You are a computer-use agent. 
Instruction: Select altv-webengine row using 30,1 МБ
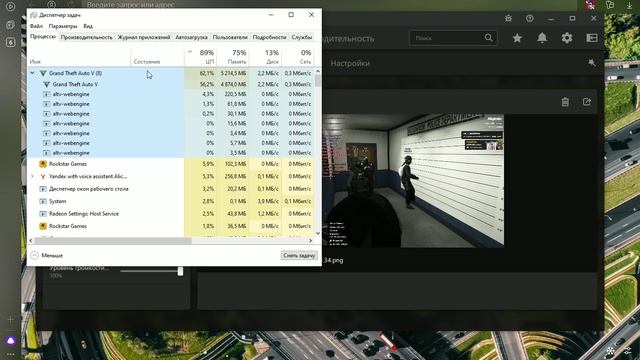171,114
